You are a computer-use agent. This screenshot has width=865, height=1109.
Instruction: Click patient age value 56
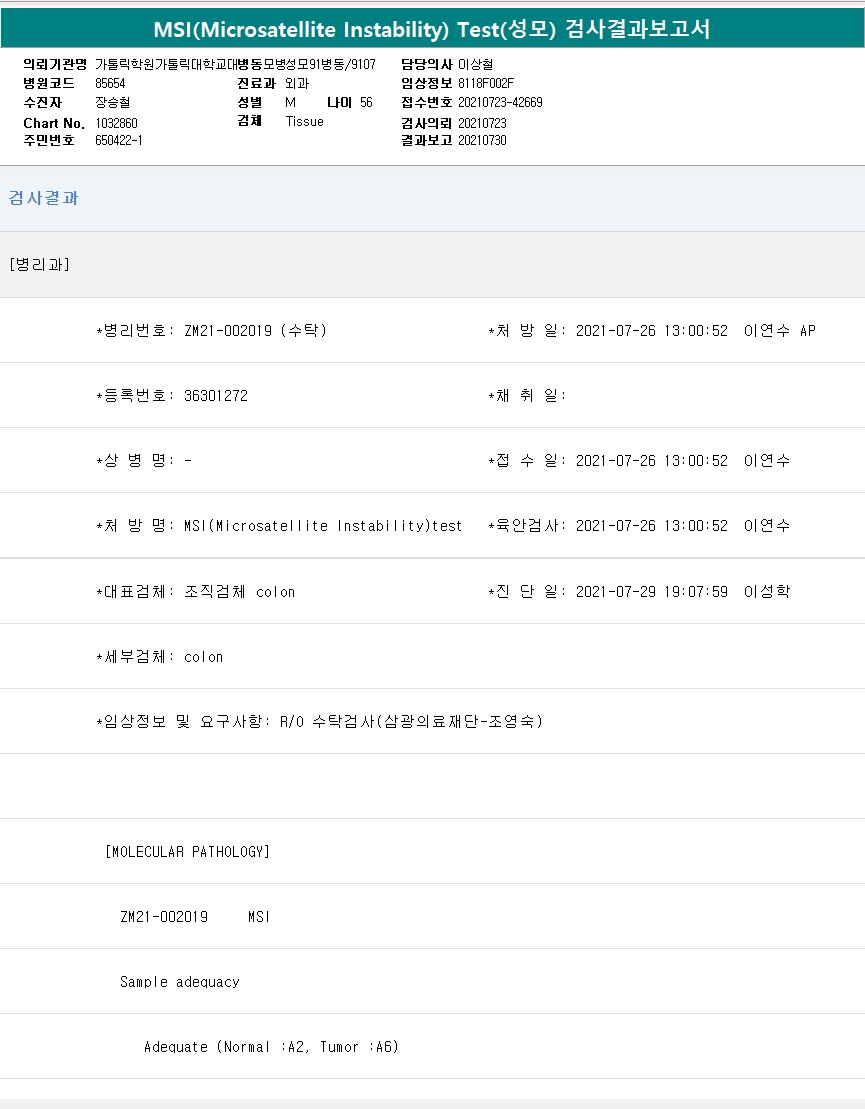[x=366, y=103]
